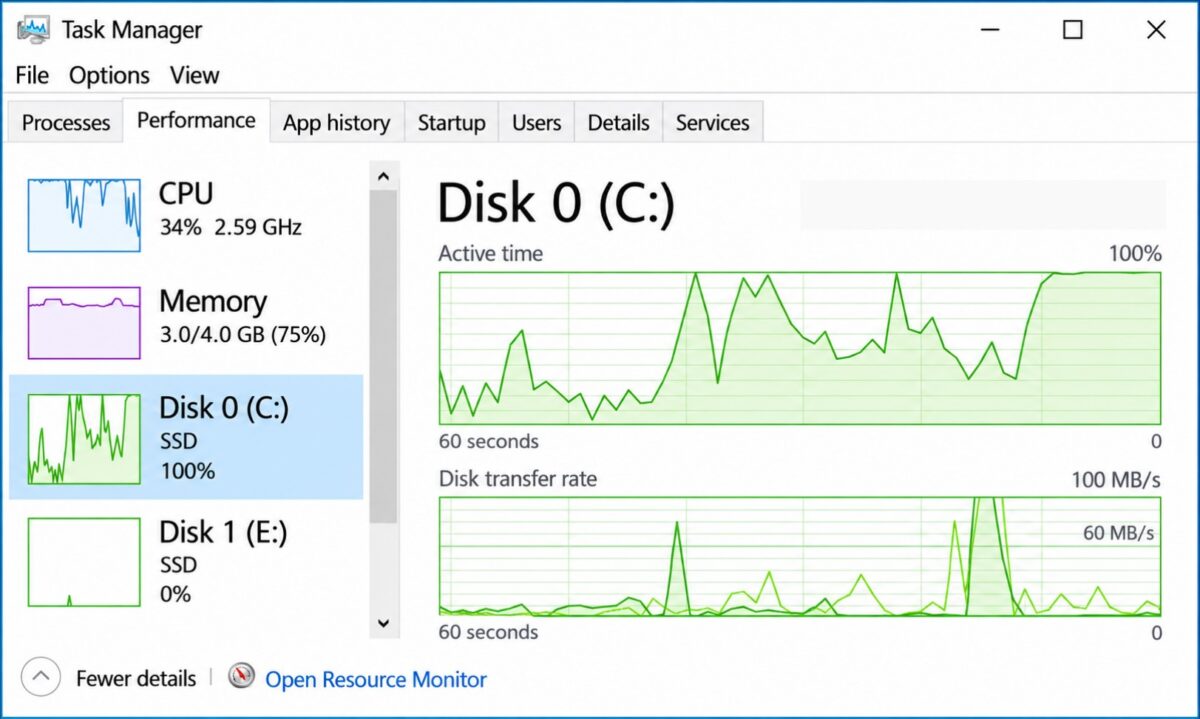Click the Disk 0 (C:) heading
The height and width of the screenshot is (719, 1200).
[557, 203]
